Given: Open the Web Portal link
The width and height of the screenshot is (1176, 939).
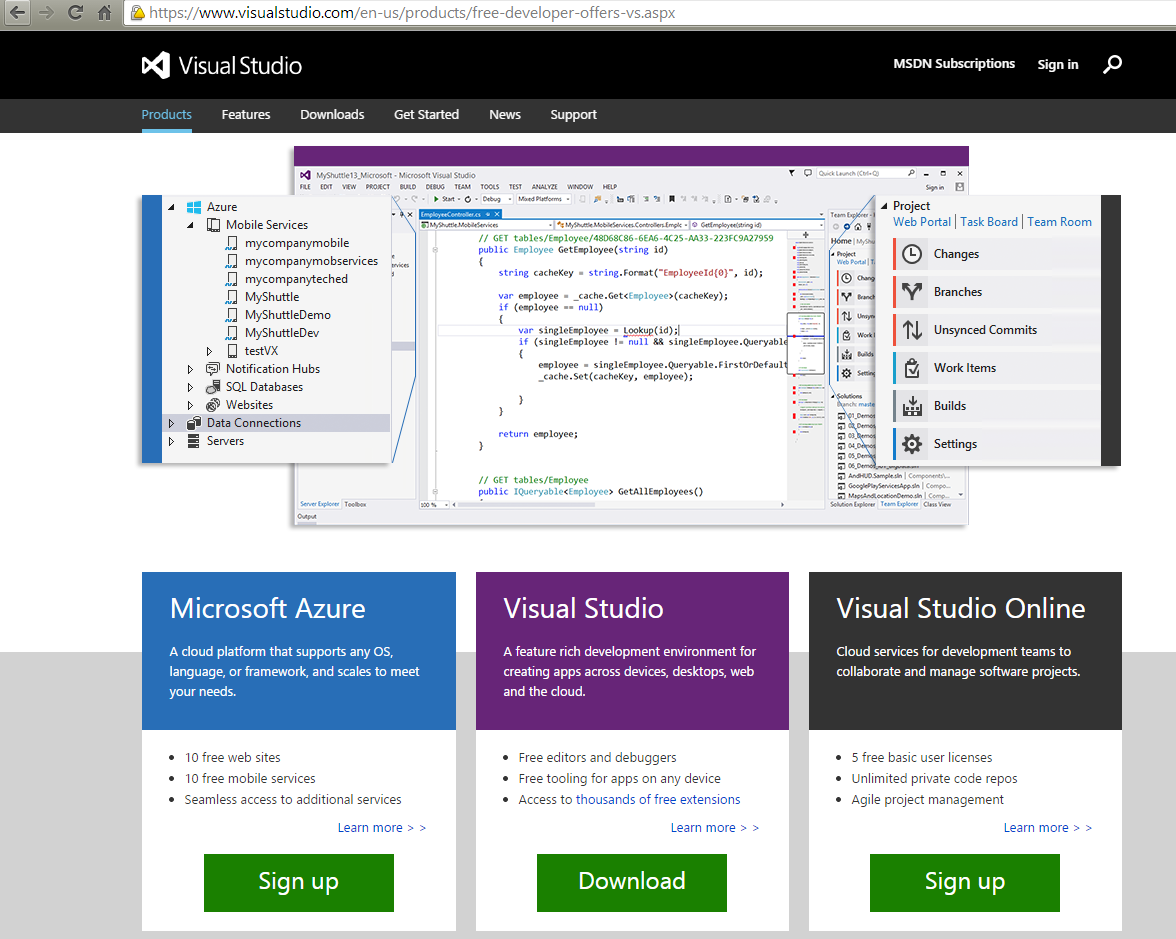Looking at the screenshot, I should pos(922,222).
